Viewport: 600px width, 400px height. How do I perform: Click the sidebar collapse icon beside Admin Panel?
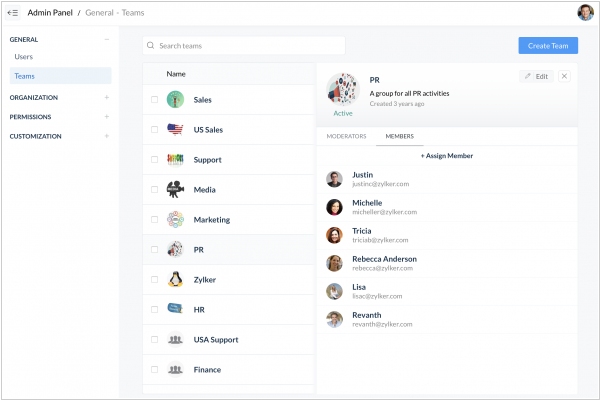tap(13, 13)
